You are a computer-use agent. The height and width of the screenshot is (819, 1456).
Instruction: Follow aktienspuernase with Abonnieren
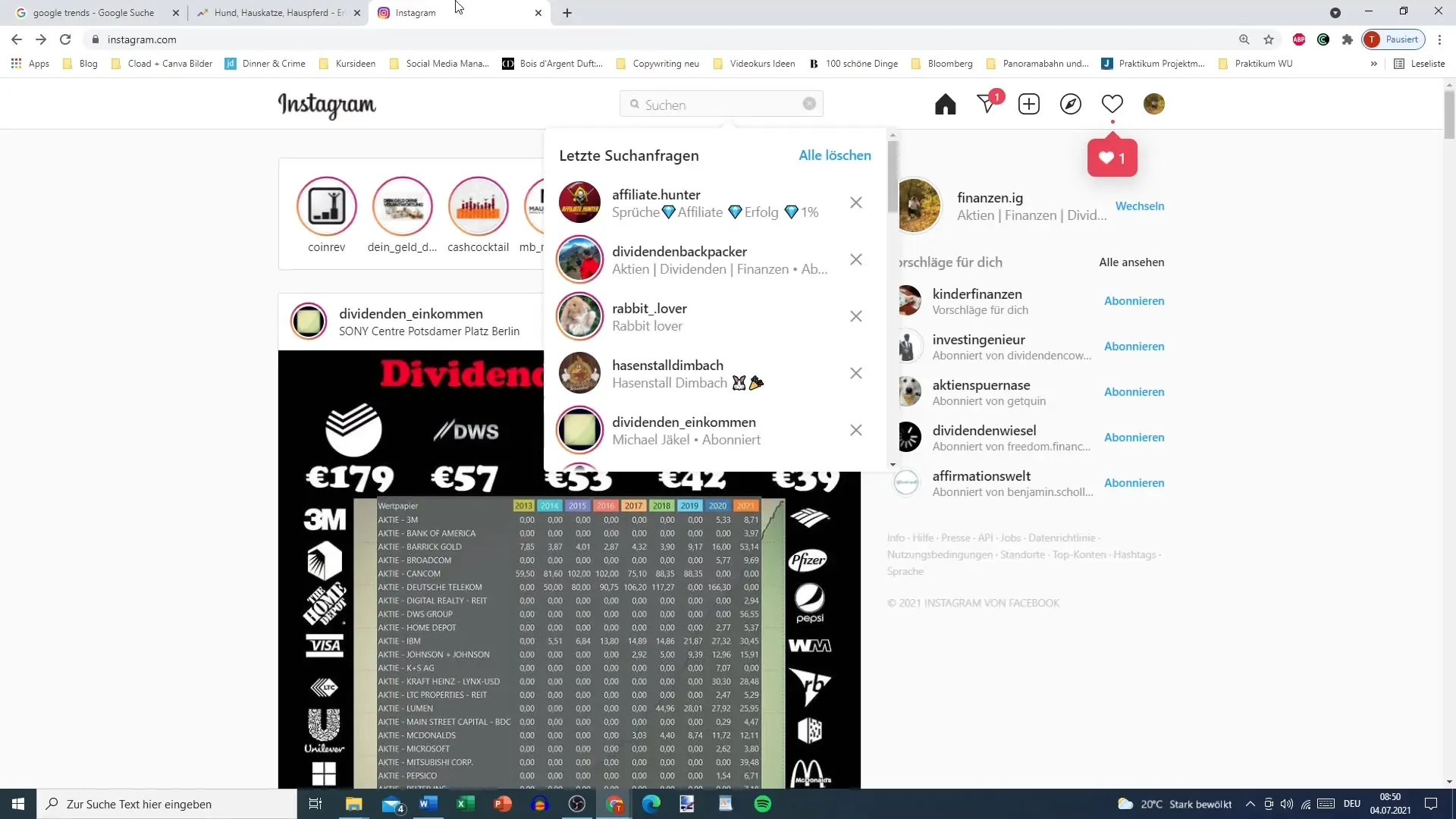tap(1134, 392)
